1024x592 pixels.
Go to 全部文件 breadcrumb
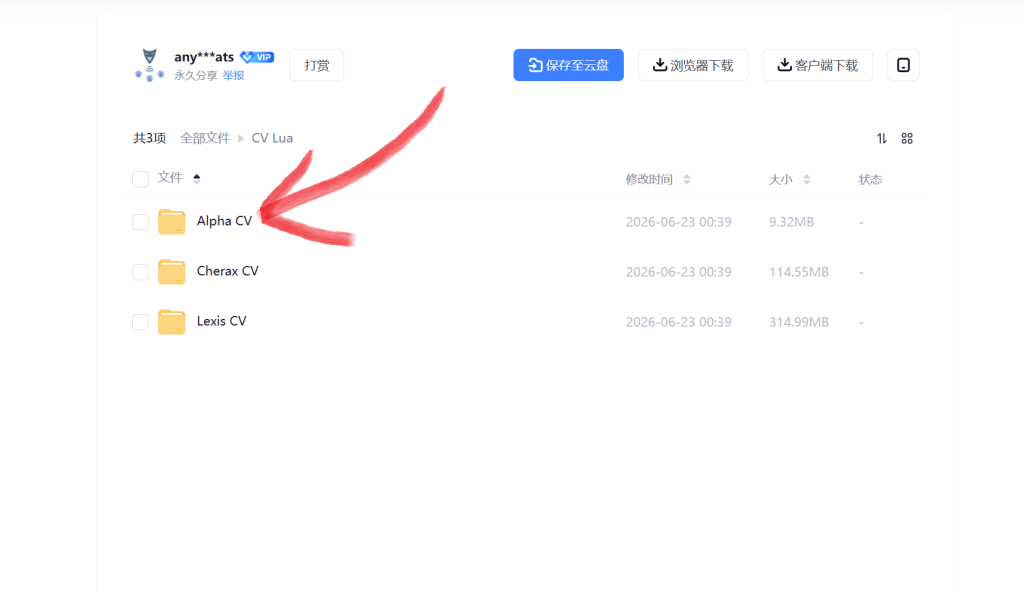click(205, 138)
